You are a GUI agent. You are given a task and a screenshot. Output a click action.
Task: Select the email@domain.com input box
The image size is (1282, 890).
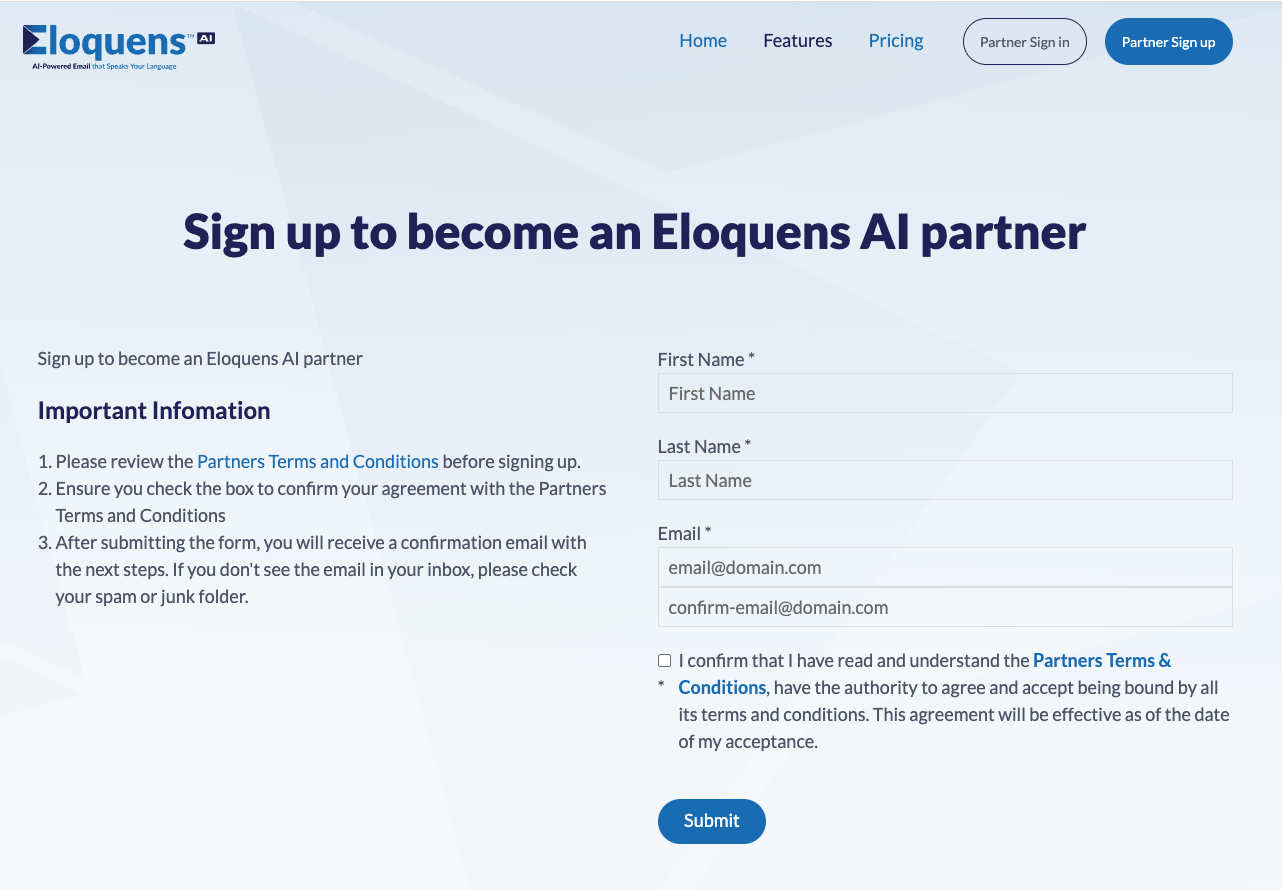(944, 568)
